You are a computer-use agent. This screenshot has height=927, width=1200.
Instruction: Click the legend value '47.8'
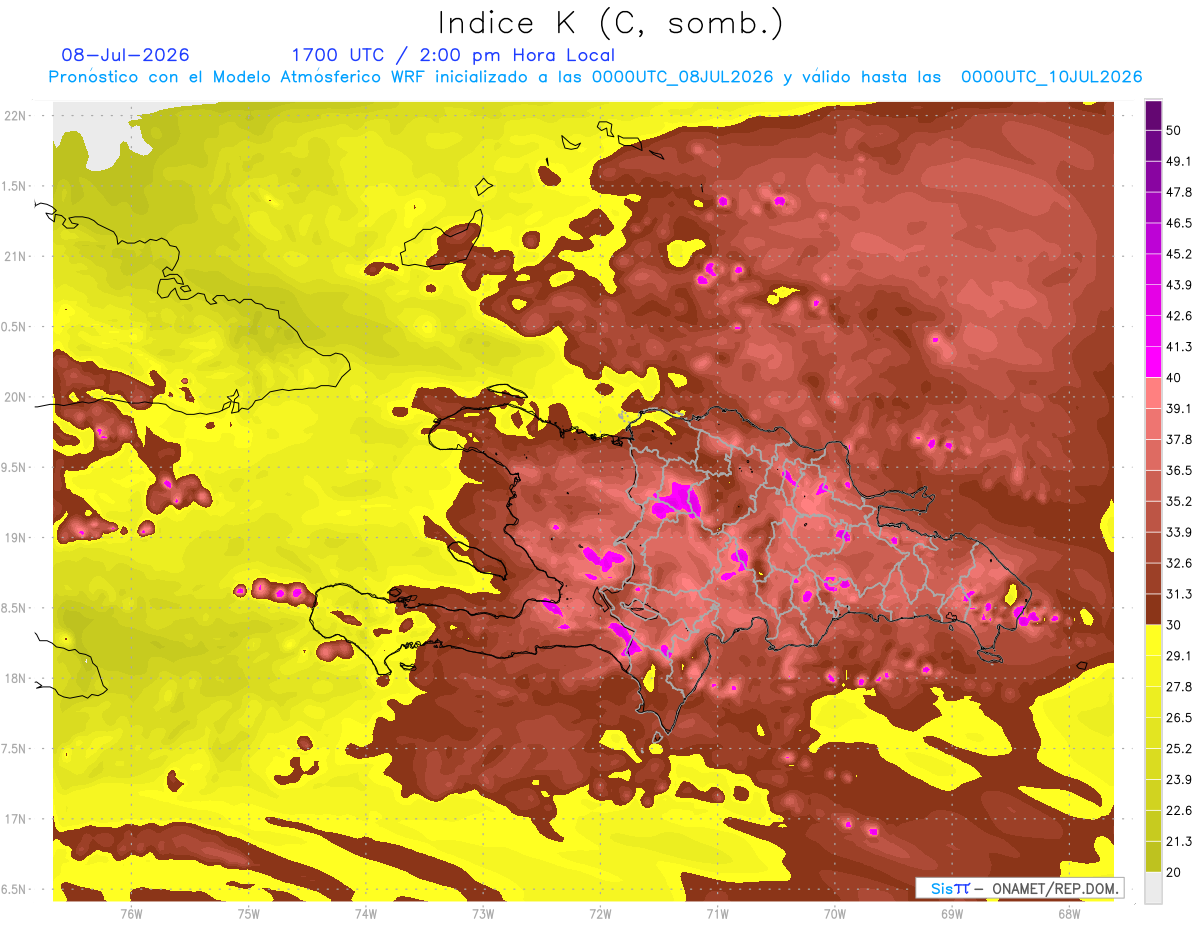1178,192
